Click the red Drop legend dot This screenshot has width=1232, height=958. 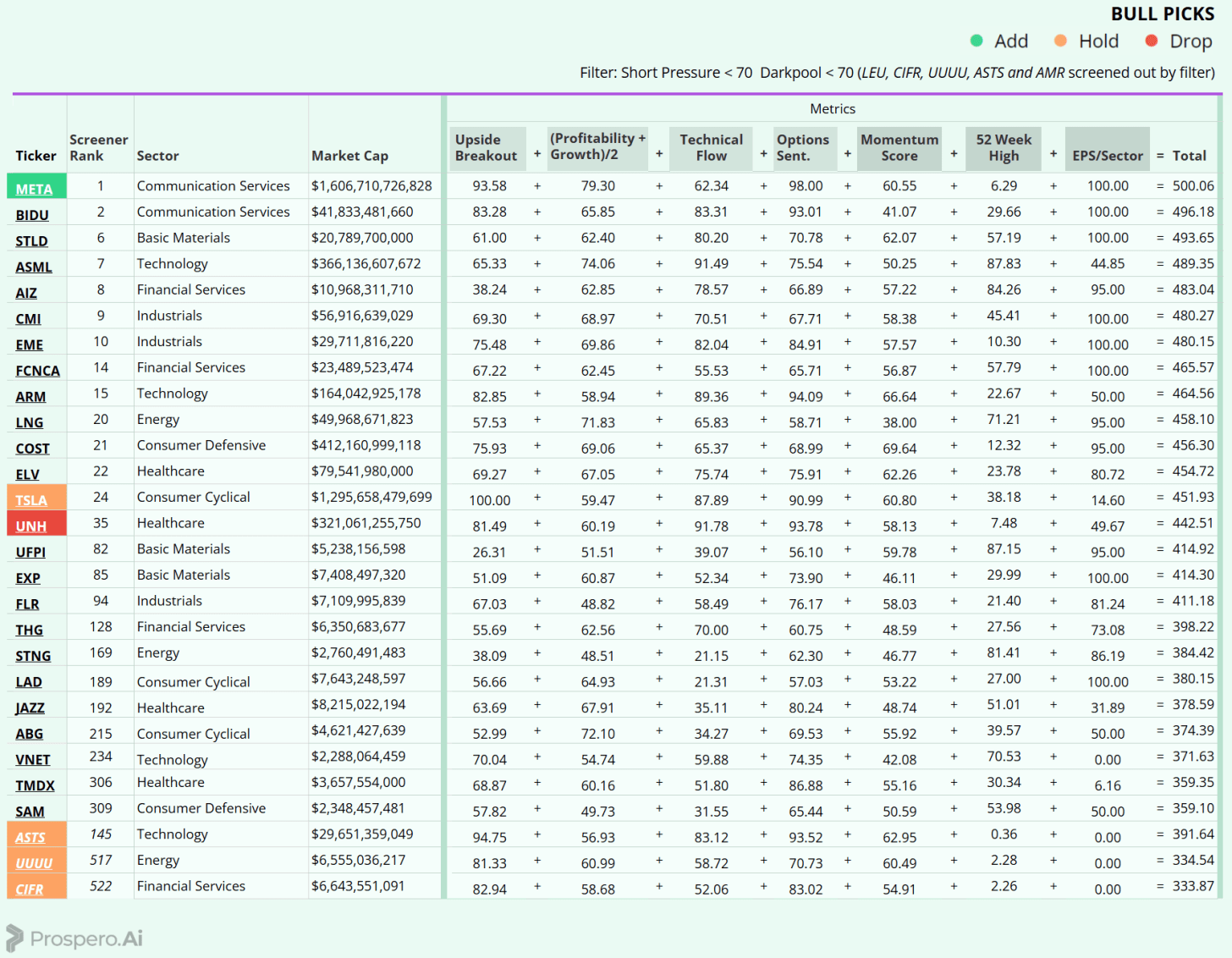(1152, 41)
